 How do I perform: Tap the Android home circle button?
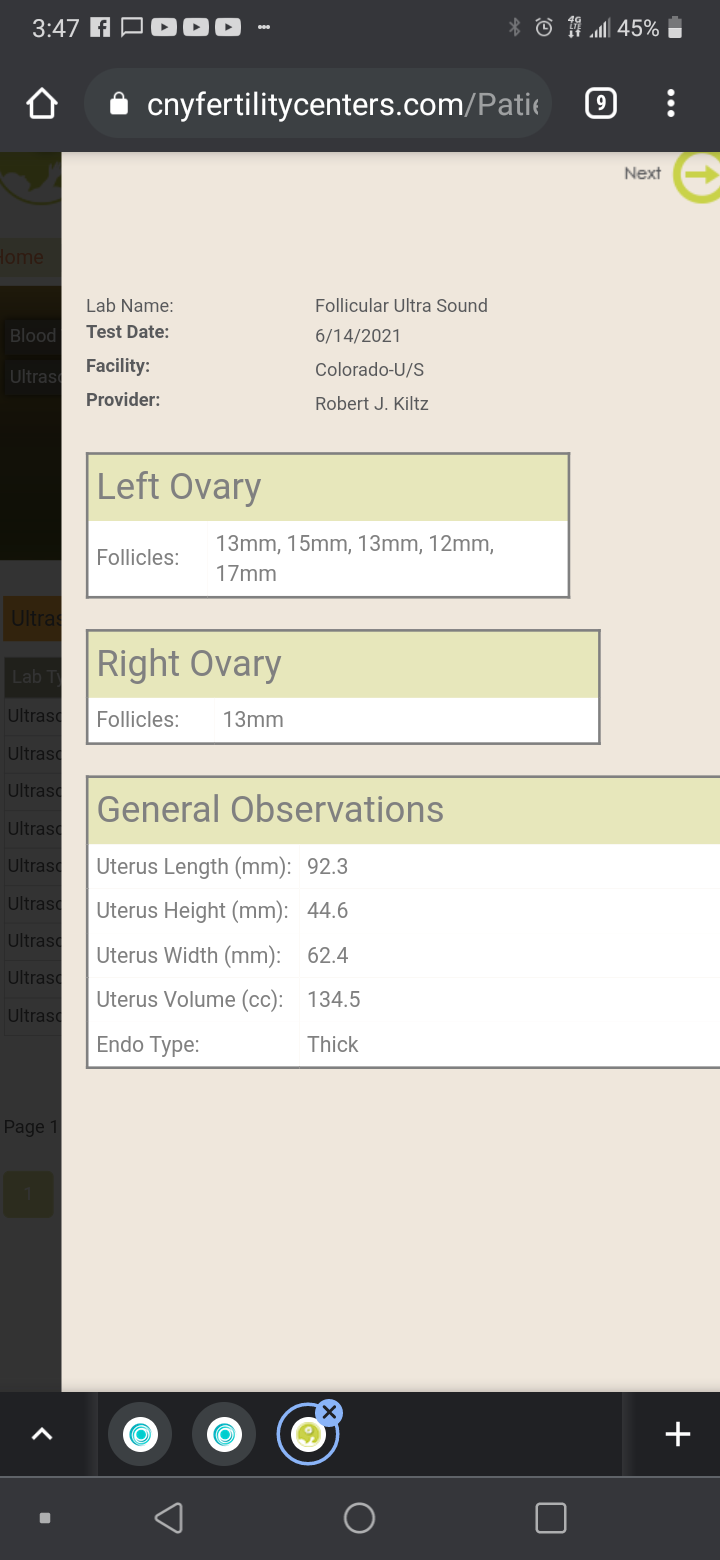(359, 1518)
